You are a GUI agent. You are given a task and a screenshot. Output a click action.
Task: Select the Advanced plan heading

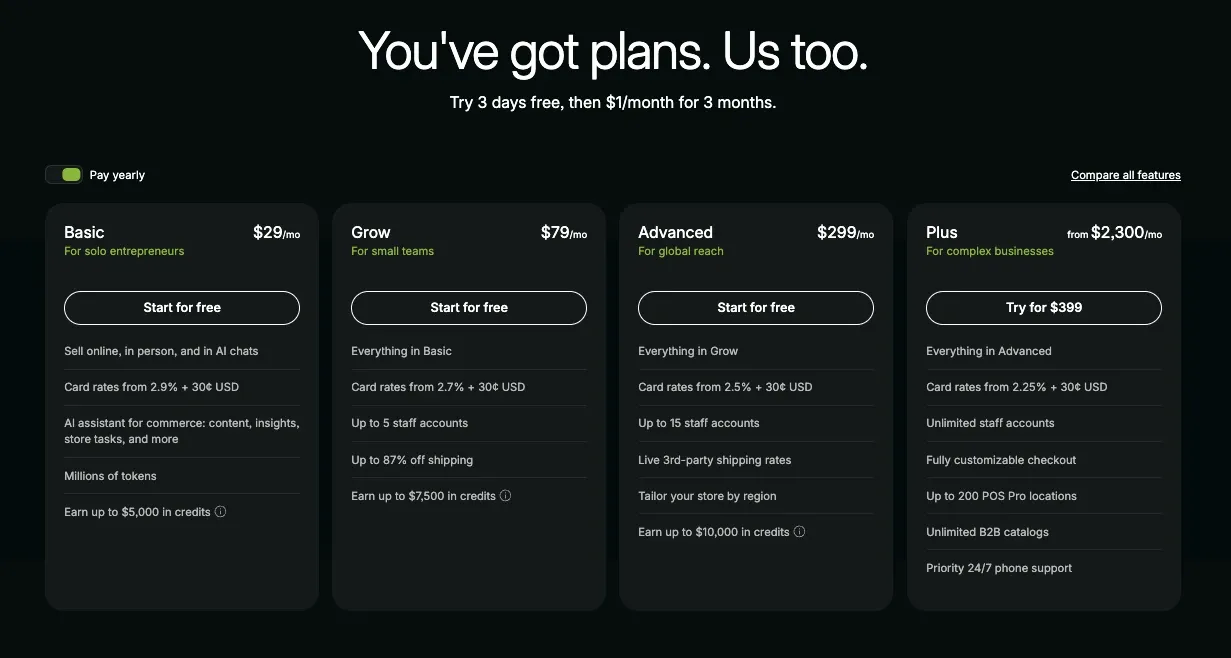coord(675,232)
